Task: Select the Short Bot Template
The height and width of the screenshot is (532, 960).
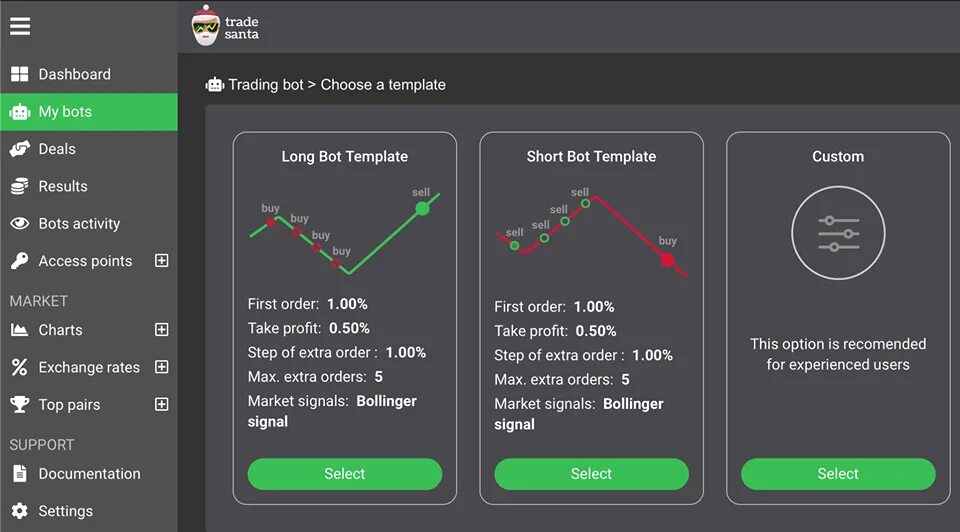Action: 591,474
